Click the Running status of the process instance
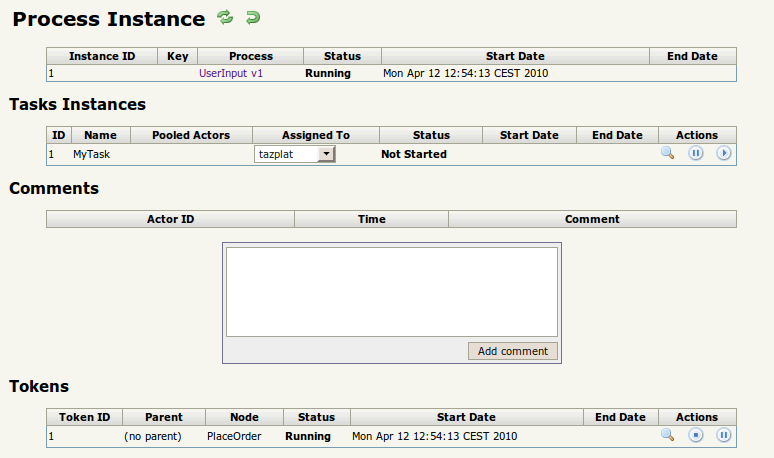Viewport: 774px width, 458px height. coord(328,73)
